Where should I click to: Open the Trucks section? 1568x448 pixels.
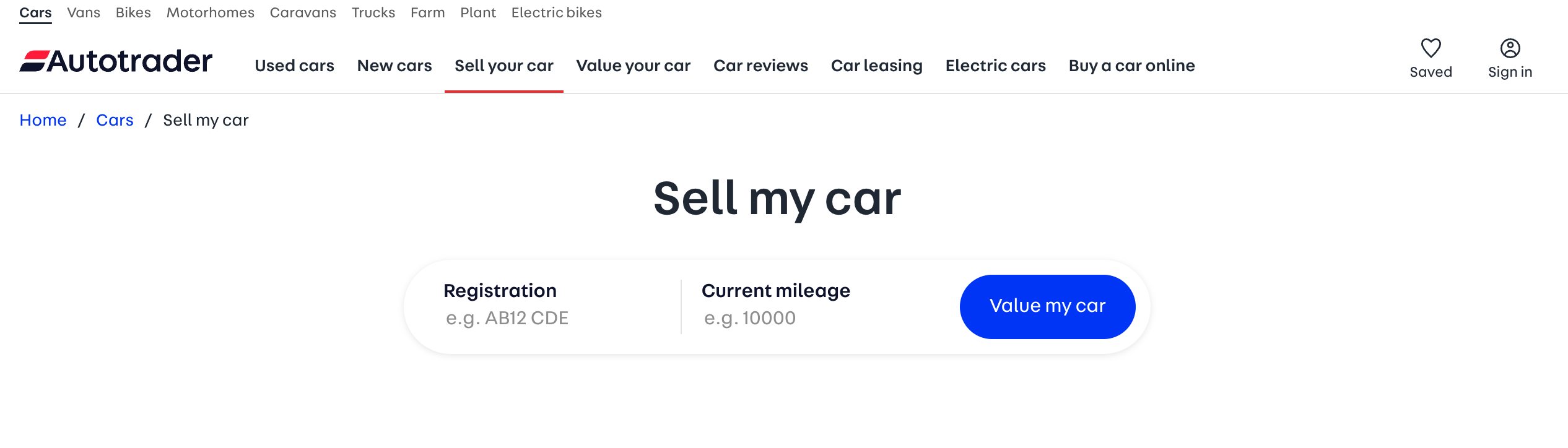[x=373, y=12]
